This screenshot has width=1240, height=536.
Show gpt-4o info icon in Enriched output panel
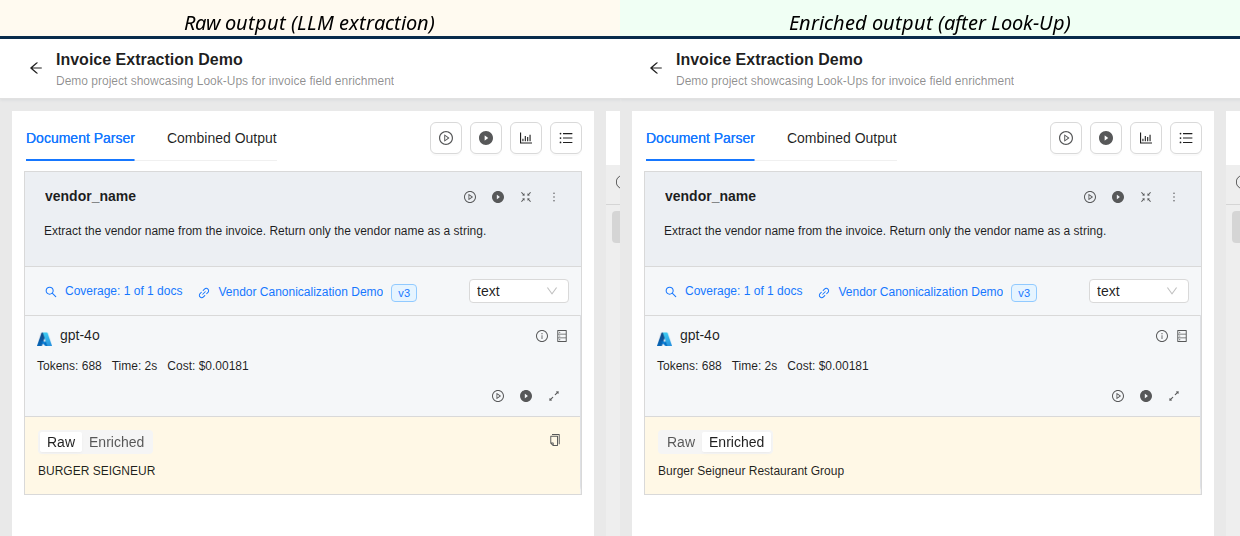click(1162, 336)
